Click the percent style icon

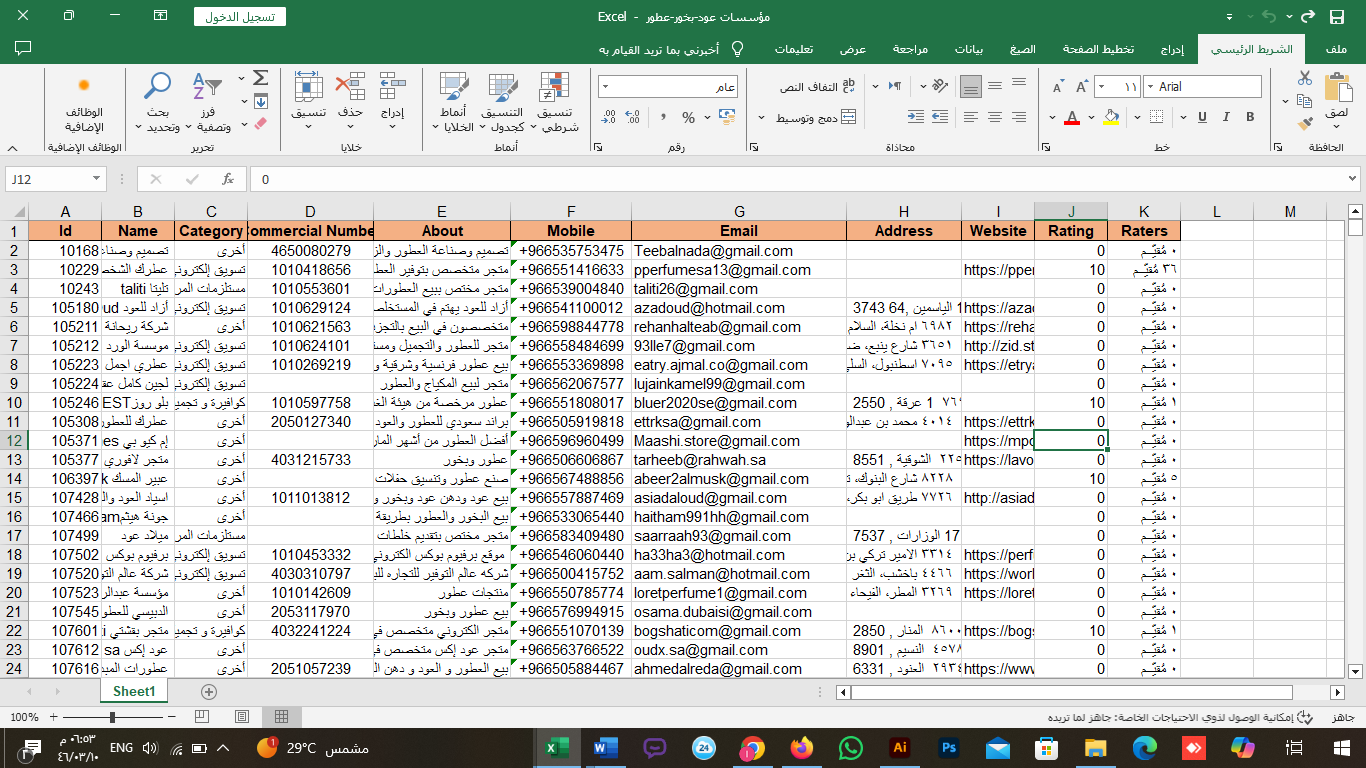point(688,118)
